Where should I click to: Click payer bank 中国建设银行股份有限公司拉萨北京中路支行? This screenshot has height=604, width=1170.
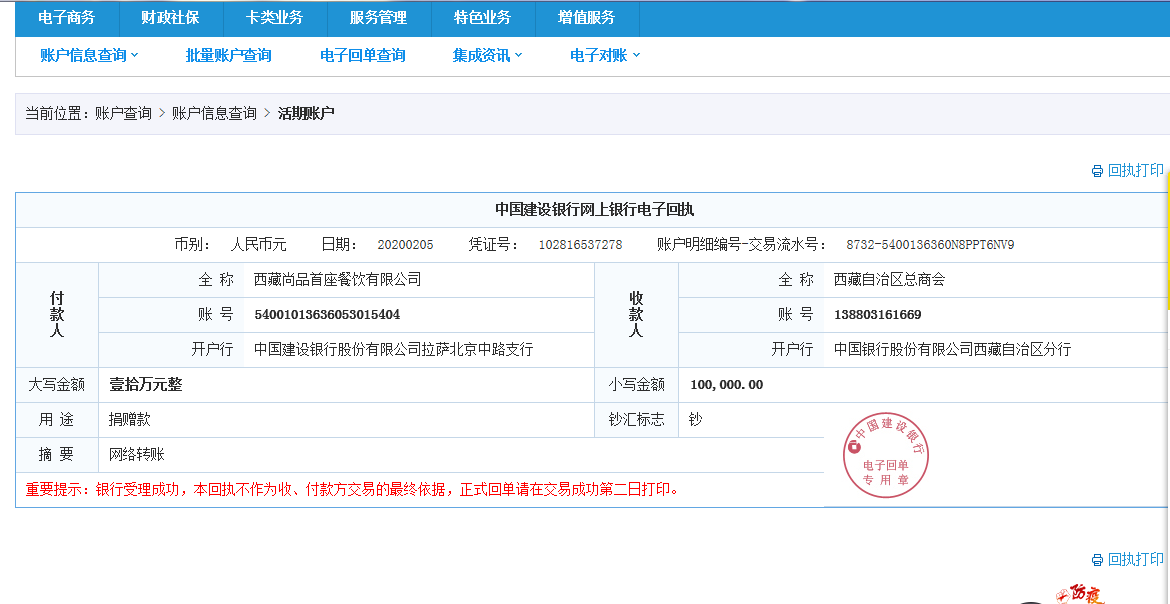tap(394, 349)
